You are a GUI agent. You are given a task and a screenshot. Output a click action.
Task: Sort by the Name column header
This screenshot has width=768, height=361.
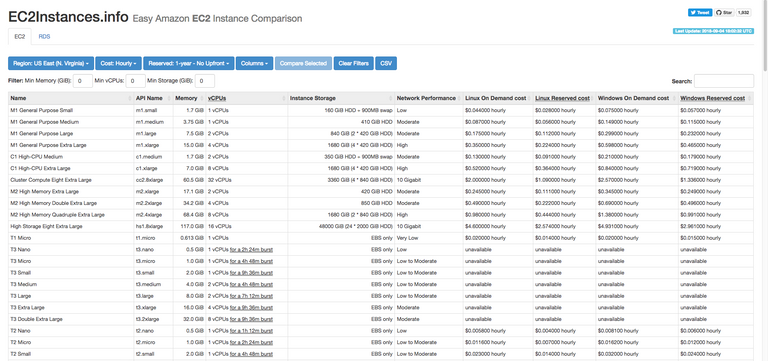pos(71,98)
